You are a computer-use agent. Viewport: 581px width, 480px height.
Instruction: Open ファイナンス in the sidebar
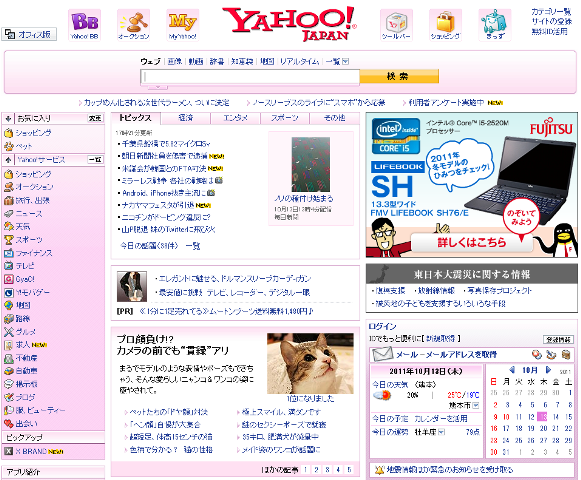(34, 253)
